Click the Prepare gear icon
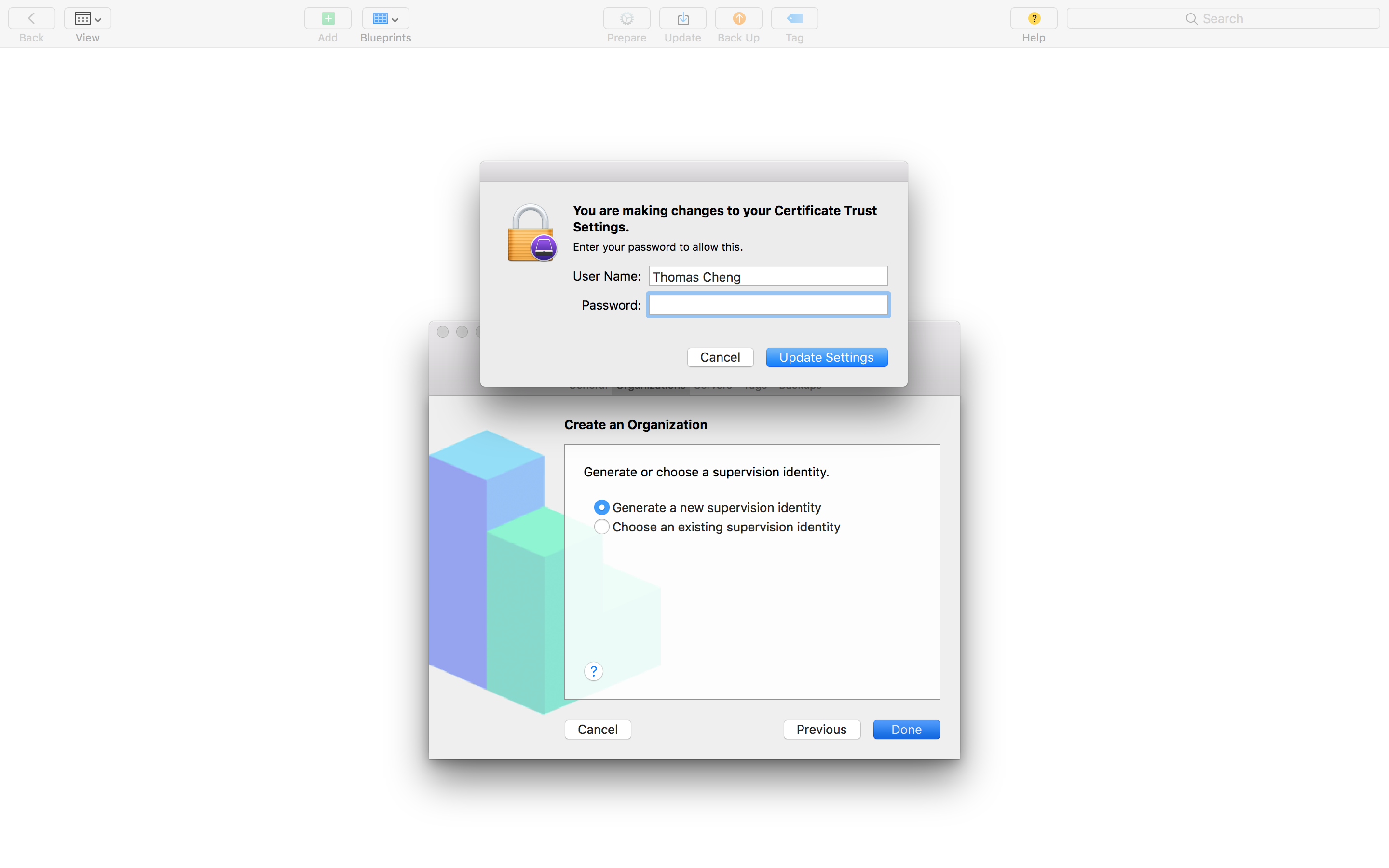Screen dimensions: 1389x868 [x=626, y=18]
